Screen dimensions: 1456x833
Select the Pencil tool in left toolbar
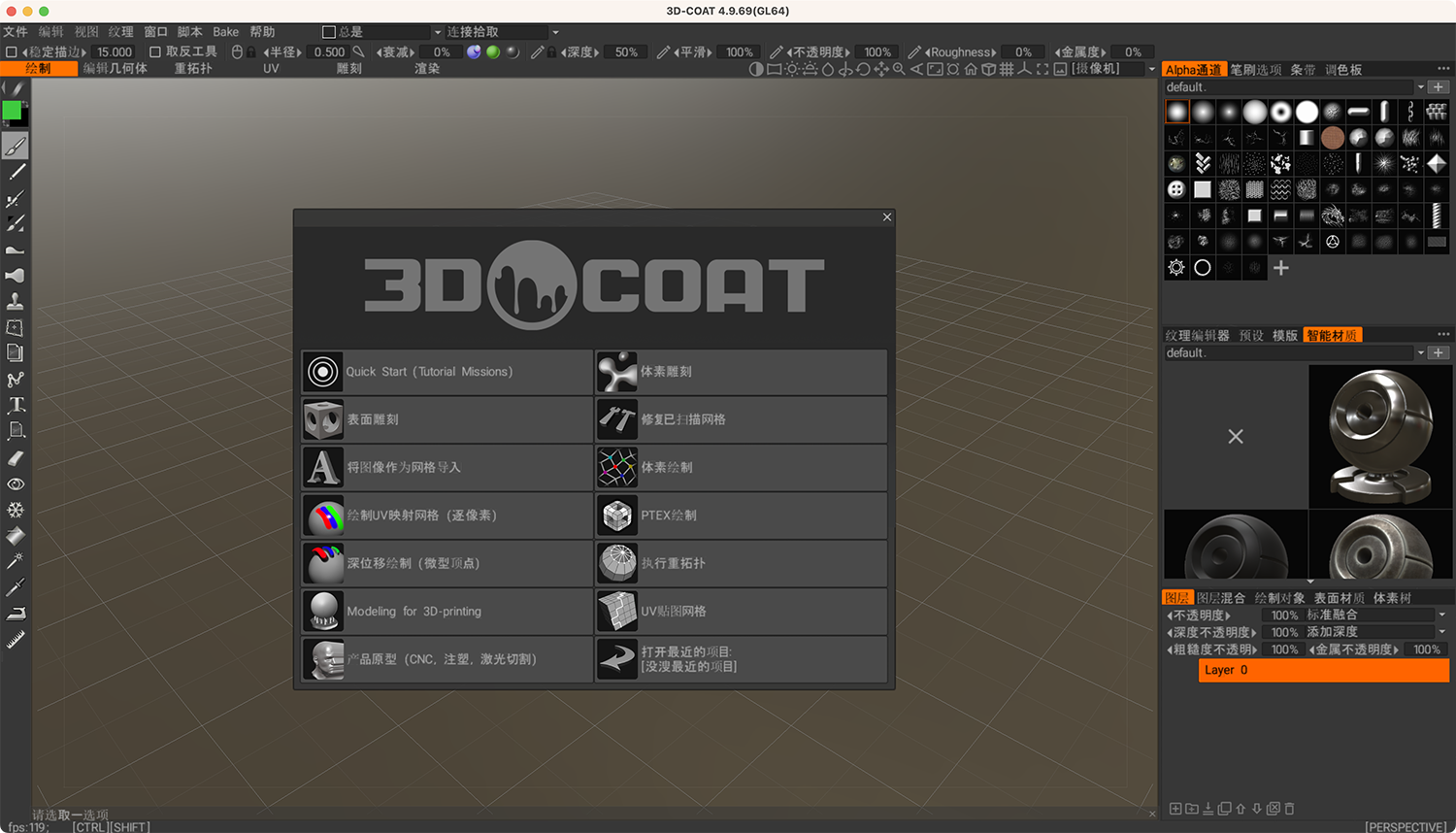point(15,173)
